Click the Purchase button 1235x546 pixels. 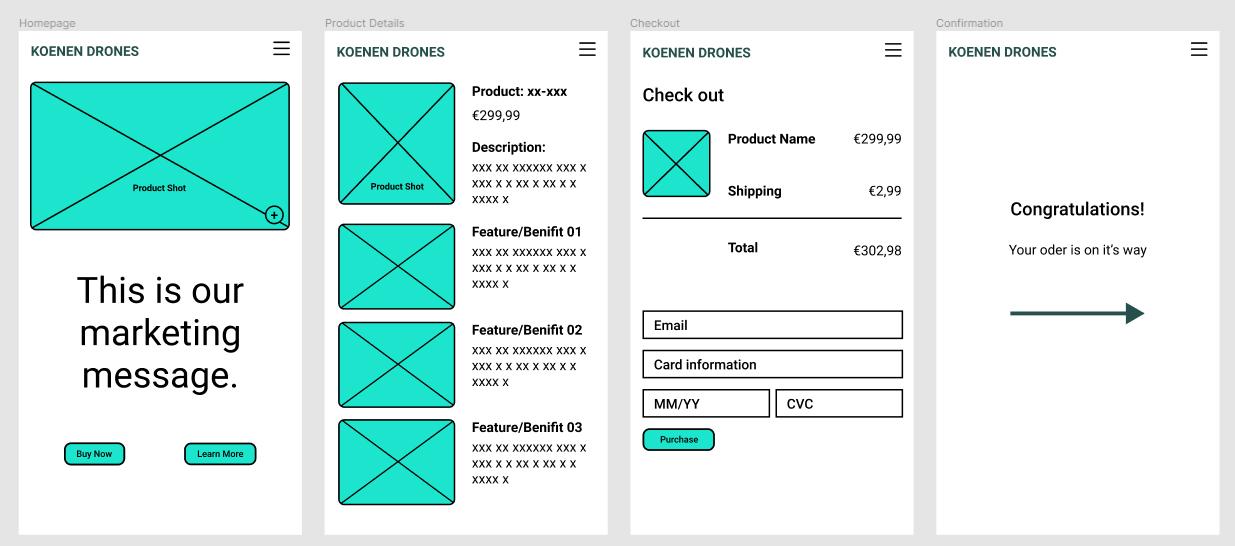pos(679,439)
